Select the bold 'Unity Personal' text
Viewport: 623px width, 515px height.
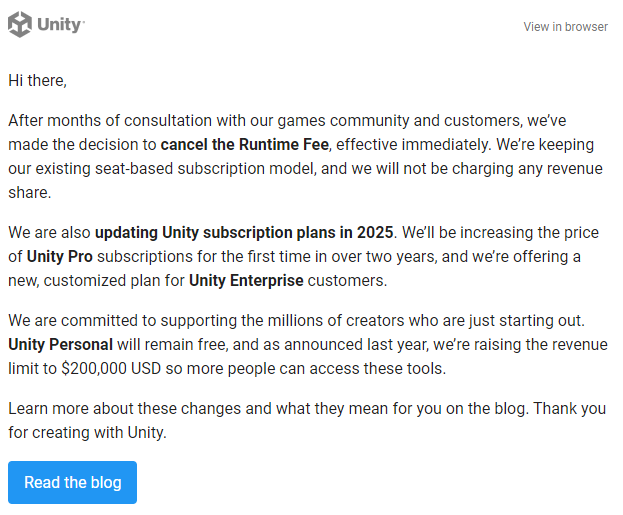pos(60,345)
